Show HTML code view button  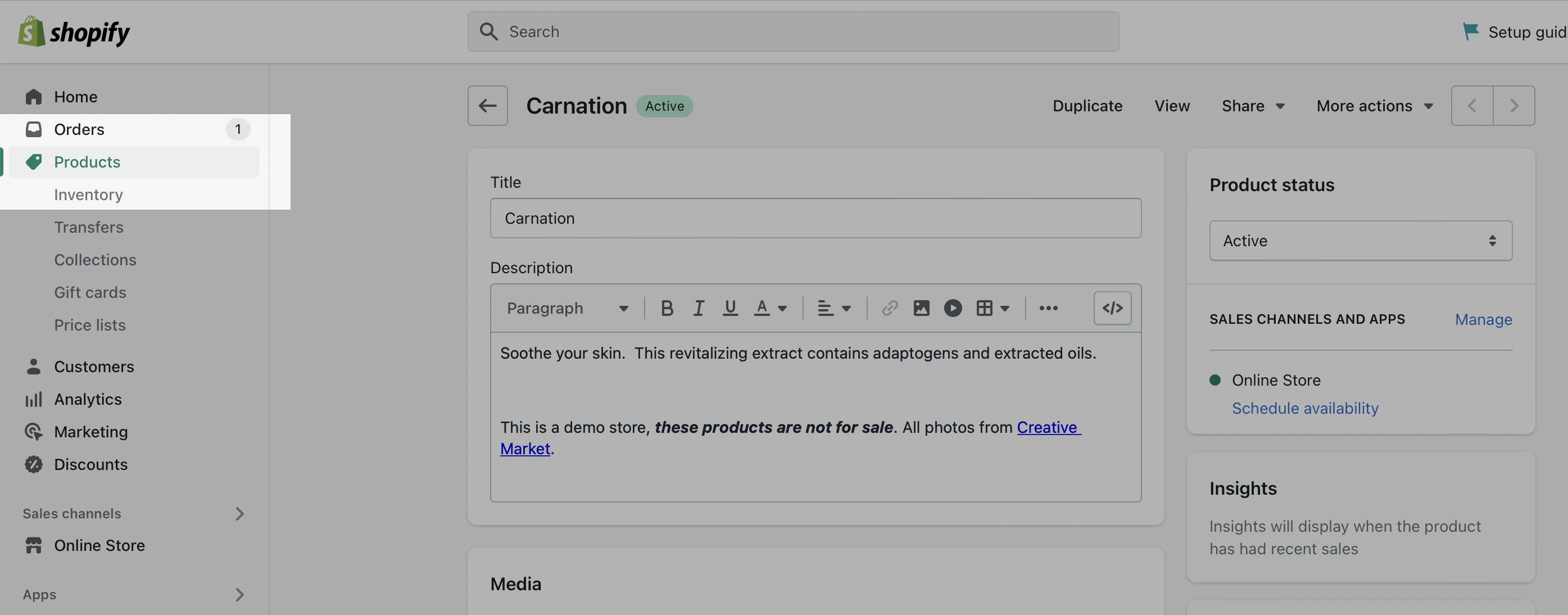click(x=1112, y=308)
